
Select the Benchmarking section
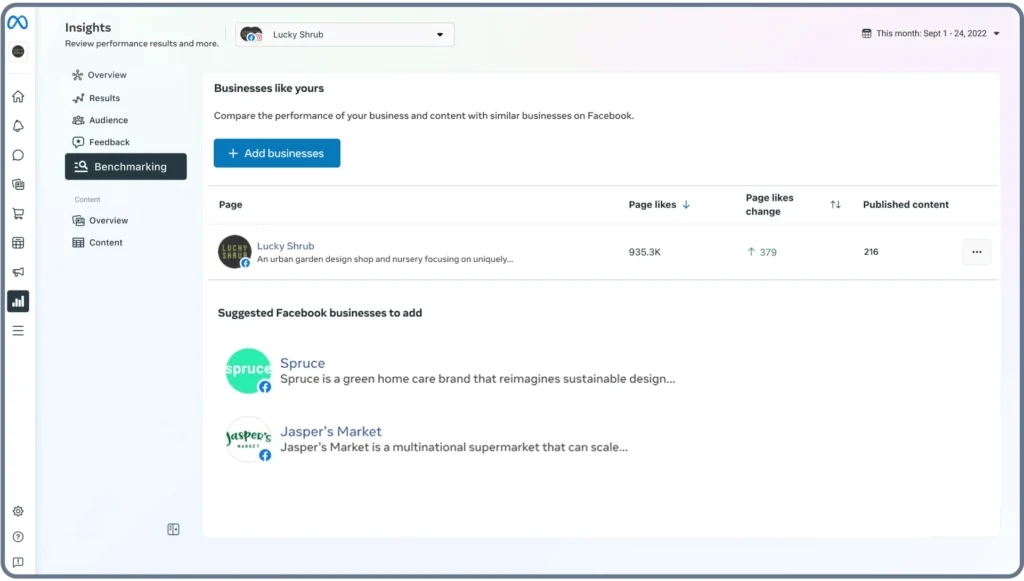126,166
